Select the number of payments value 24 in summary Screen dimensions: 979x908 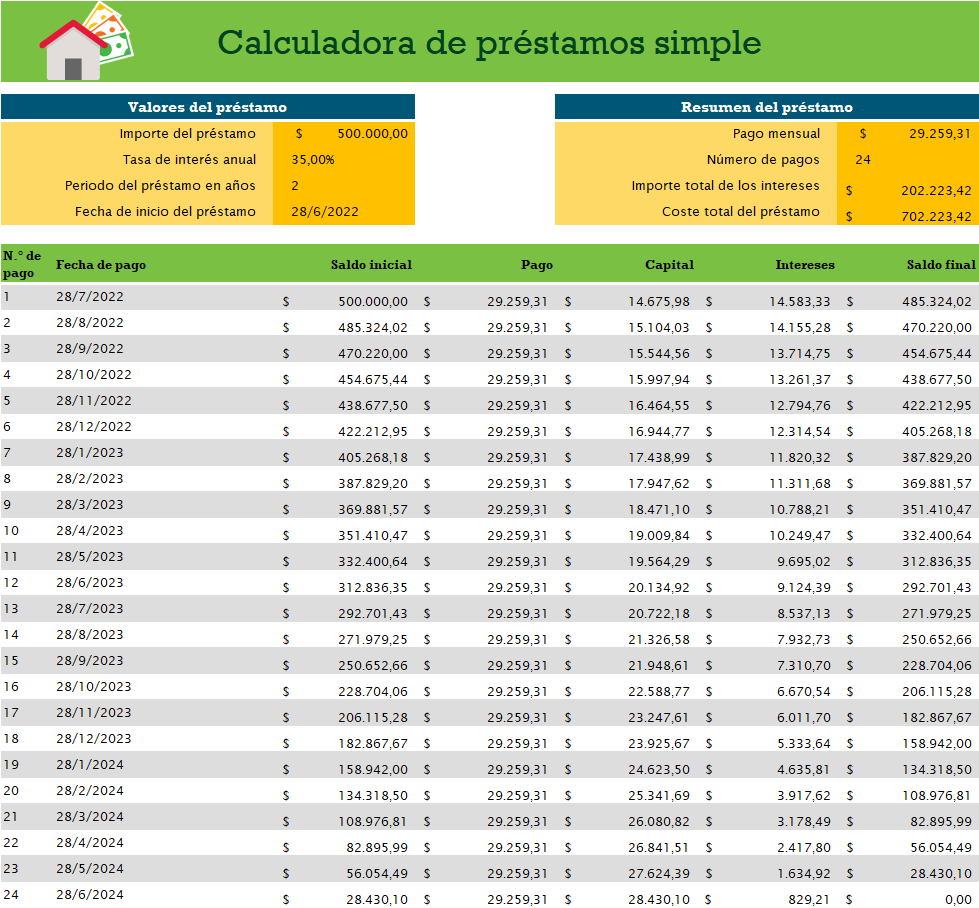863,160
